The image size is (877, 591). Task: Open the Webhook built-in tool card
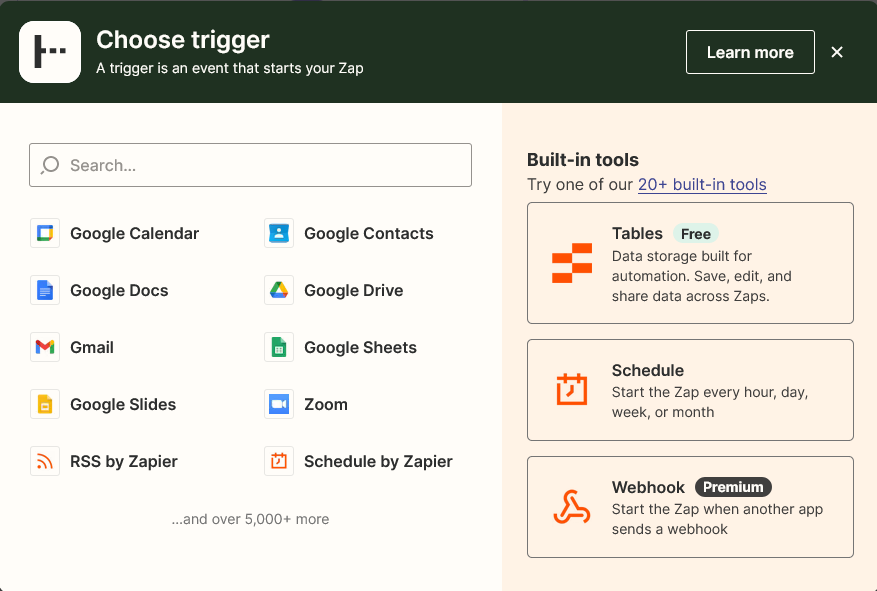pyautogui.click(x=690, y=507)
